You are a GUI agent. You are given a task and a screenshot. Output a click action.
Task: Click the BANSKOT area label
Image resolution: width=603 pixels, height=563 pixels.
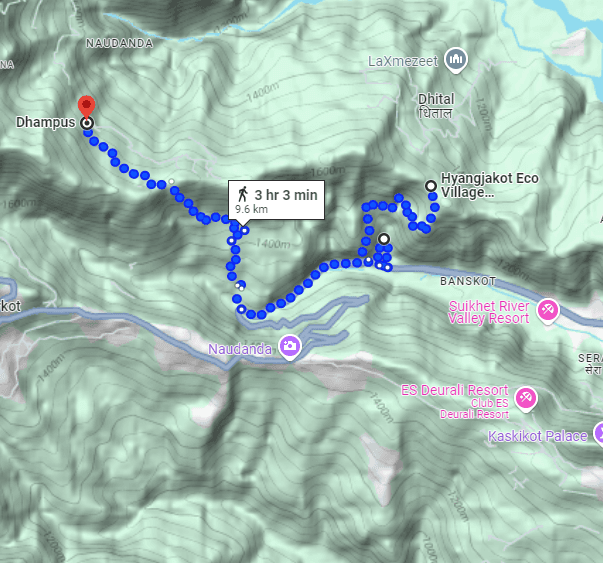[468, 281]
